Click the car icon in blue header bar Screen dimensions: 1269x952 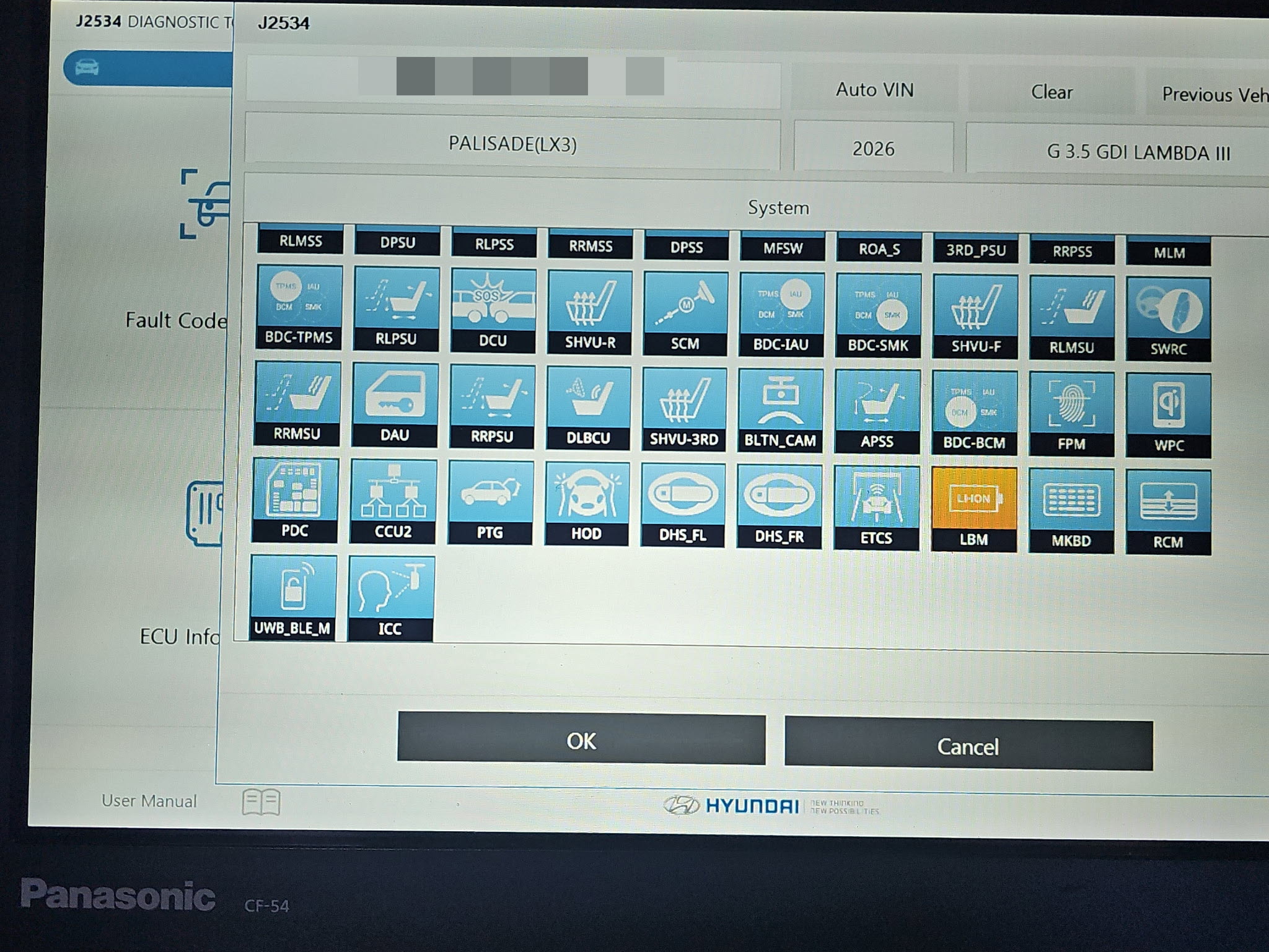coord(87,67)
